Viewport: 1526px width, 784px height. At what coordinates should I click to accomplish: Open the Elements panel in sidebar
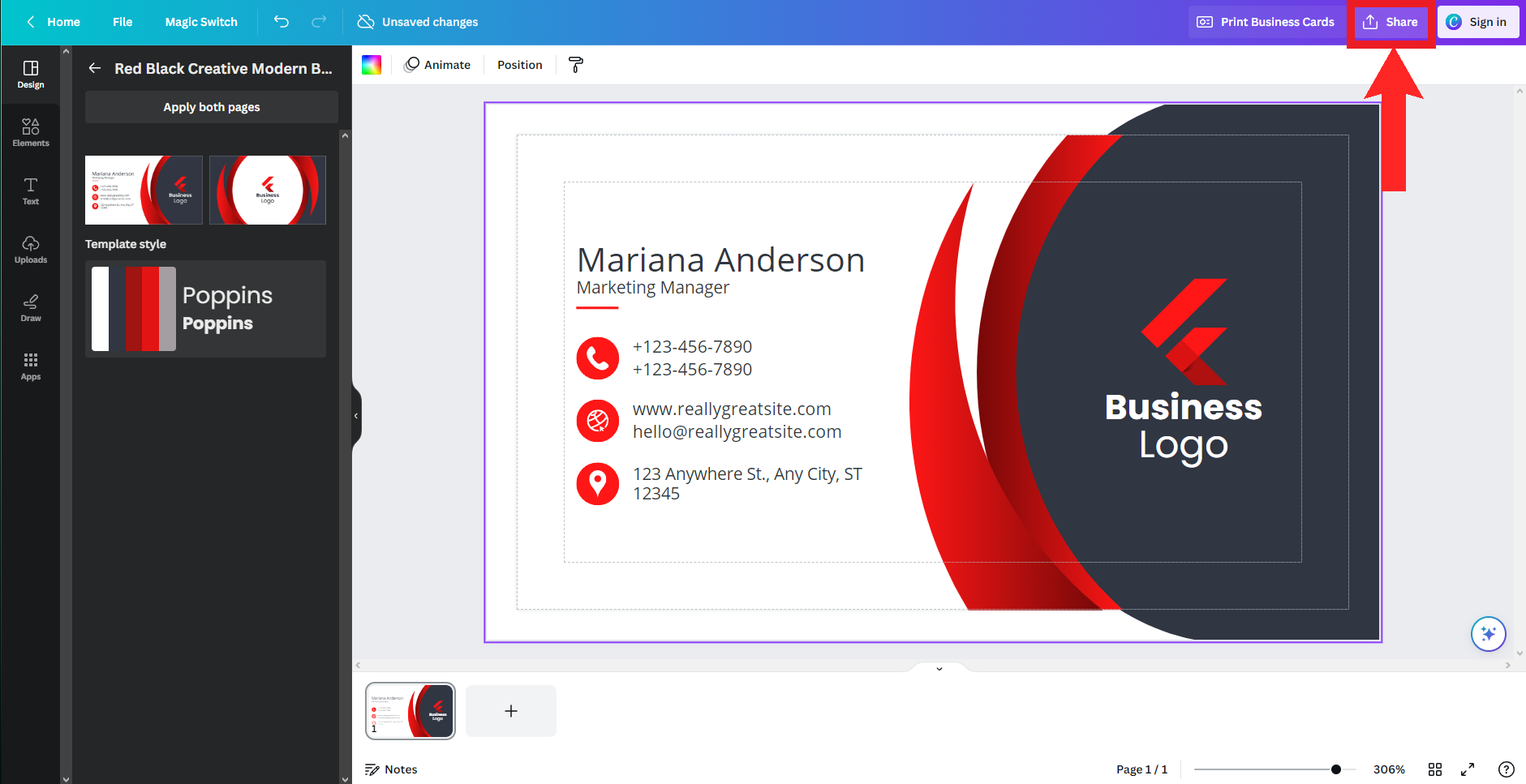click(x=31, y=132)
